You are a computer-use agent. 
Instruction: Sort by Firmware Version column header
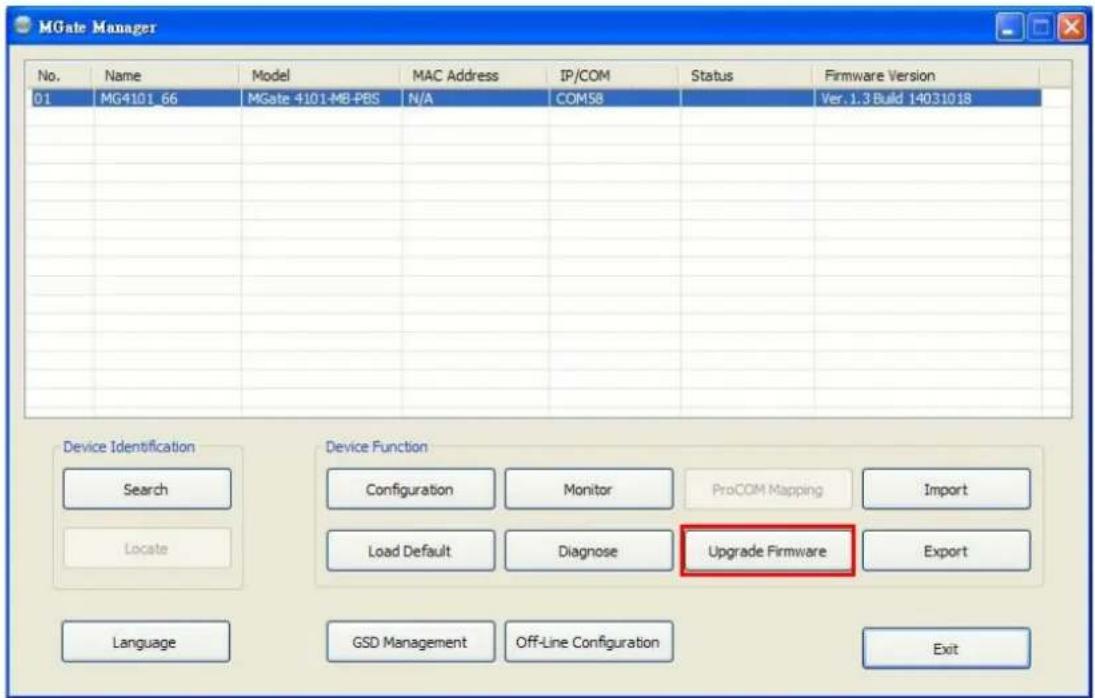click(926, 75)
